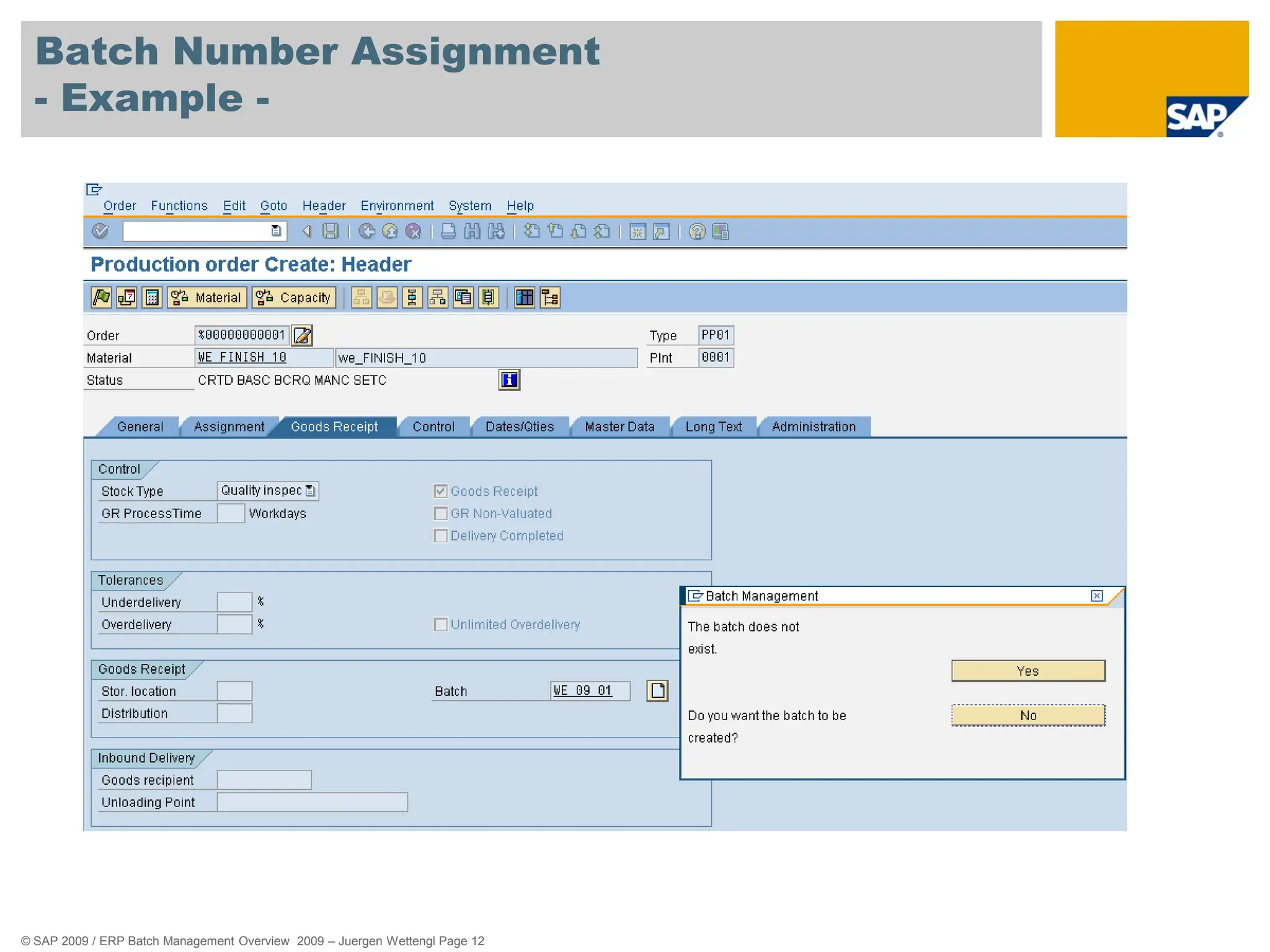Toggle the Goods Receipt checkbox
1270x952 pixels.
coord(440,491)
